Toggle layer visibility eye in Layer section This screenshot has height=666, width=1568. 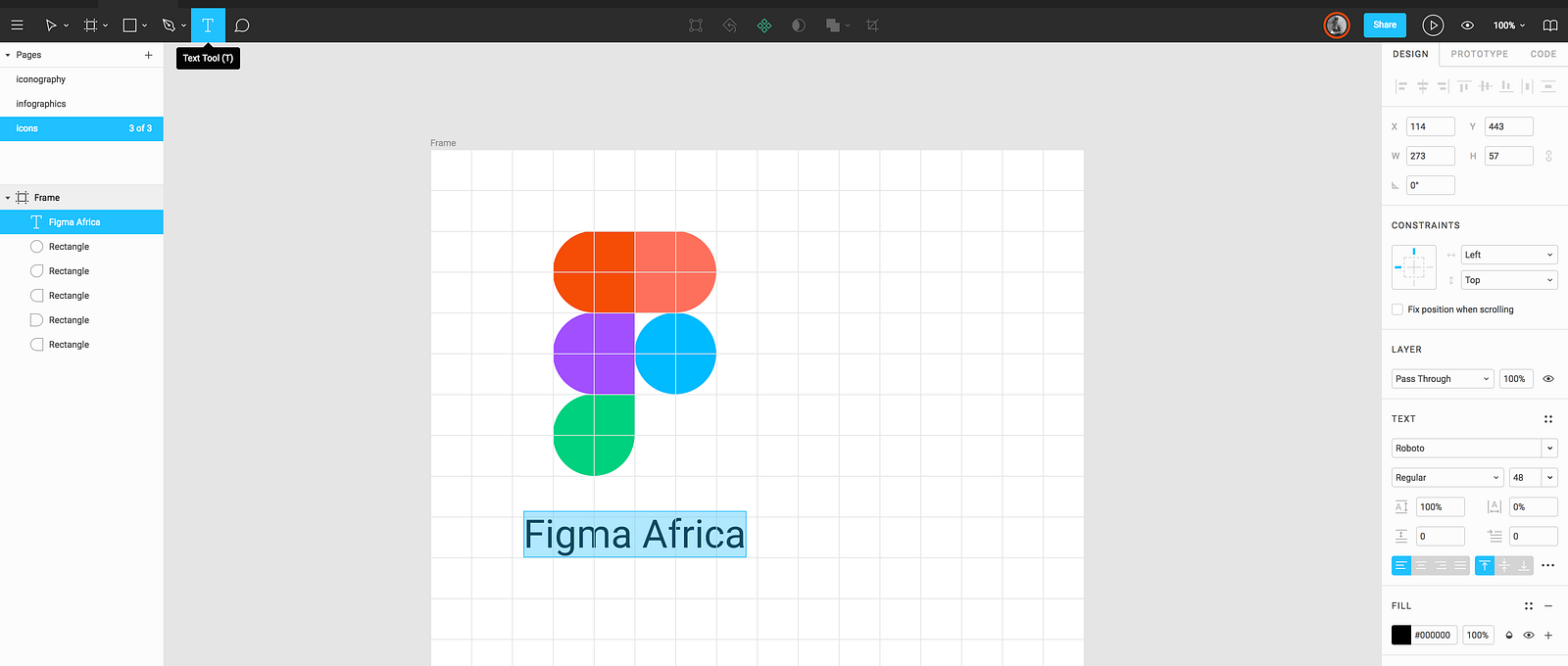pyautogui.click(x=1548, y=379)
